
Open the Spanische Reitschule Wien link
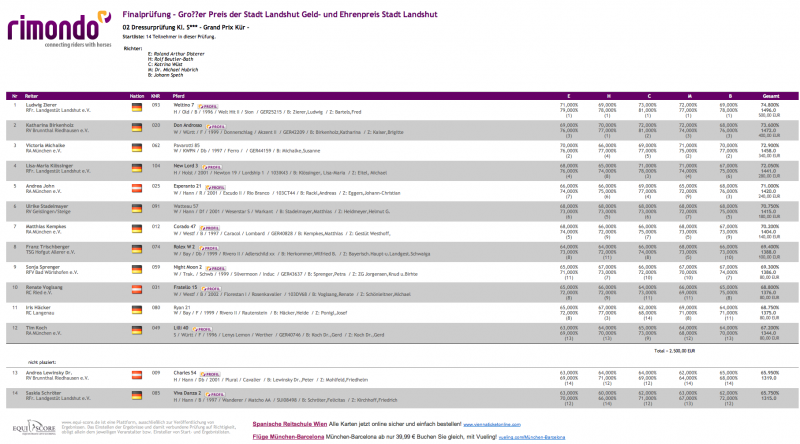point(290,424)
